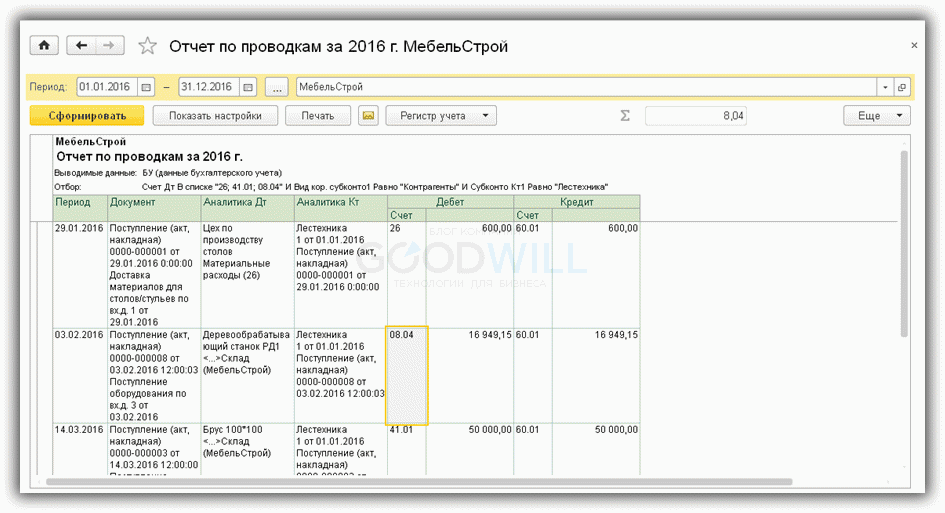945x513 pixels.
Task: Click the period selection ellipsis button
Action: pos(278,87)
